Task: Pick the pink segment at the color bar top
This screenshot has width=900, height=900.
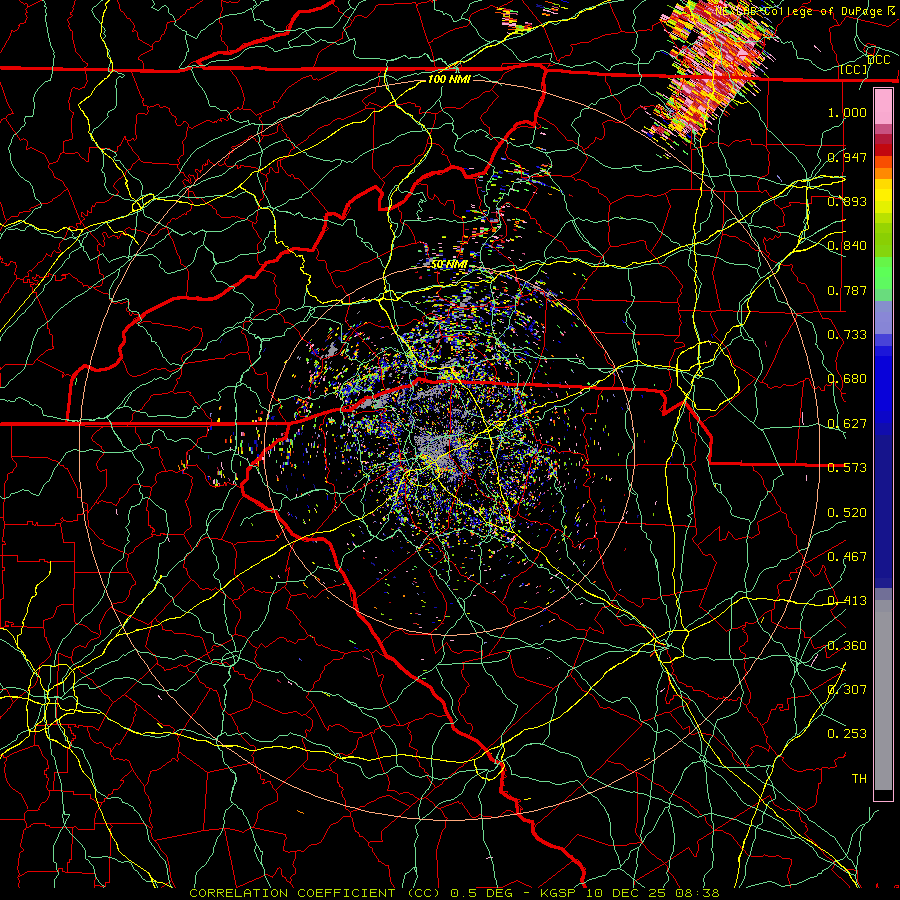Action: [883, 107]
